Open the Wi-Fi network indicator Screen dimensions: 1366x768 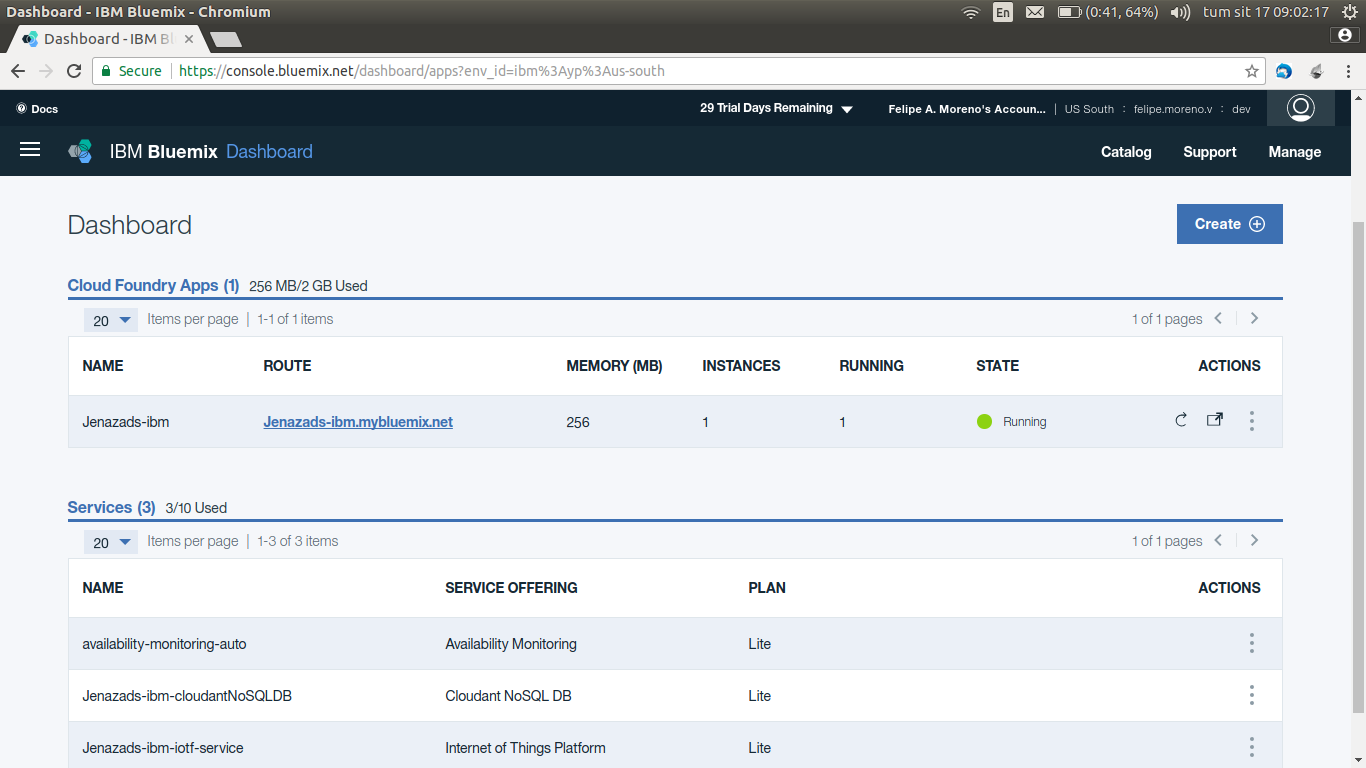[x=970, y=12]
